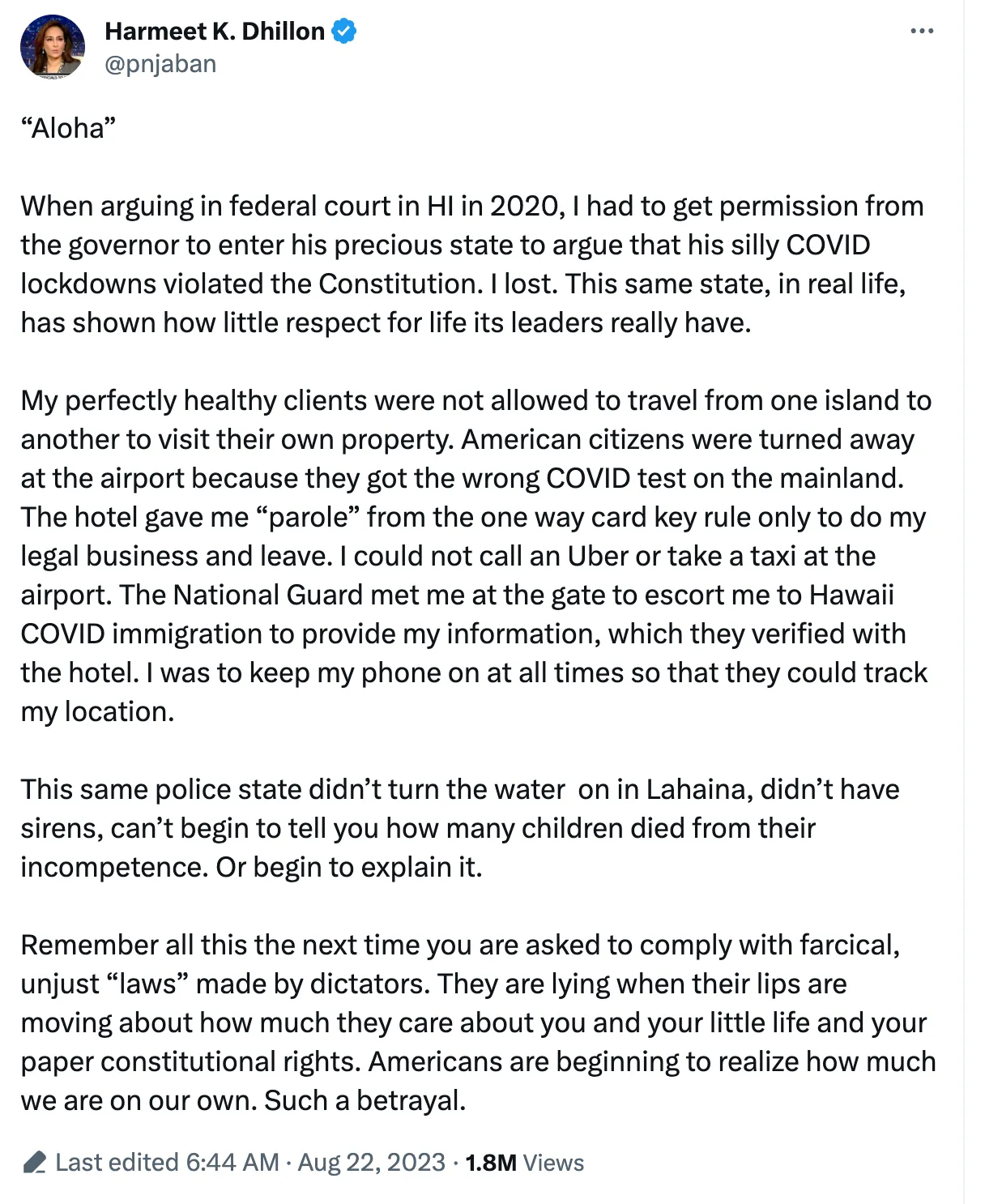The image size is (985, 1204).
Task: Click paragraph starting "My perfectly healthy clients"
Action: [x=476, y=556]
